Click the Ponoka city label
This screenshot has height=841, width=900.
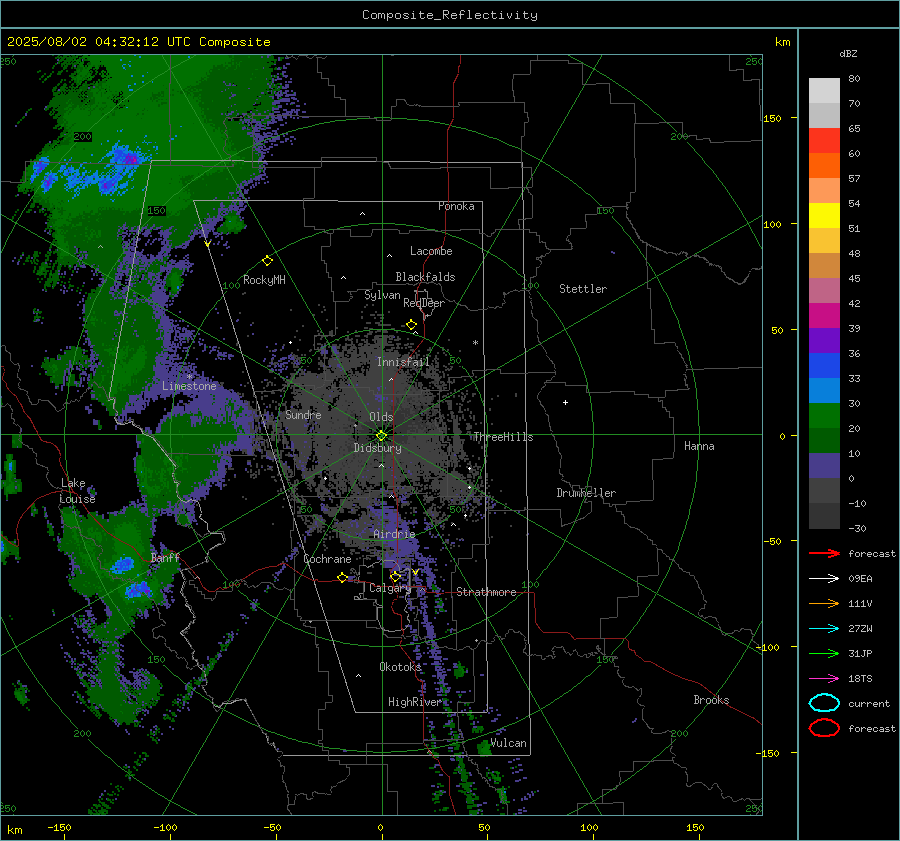[x=456, y=206]
